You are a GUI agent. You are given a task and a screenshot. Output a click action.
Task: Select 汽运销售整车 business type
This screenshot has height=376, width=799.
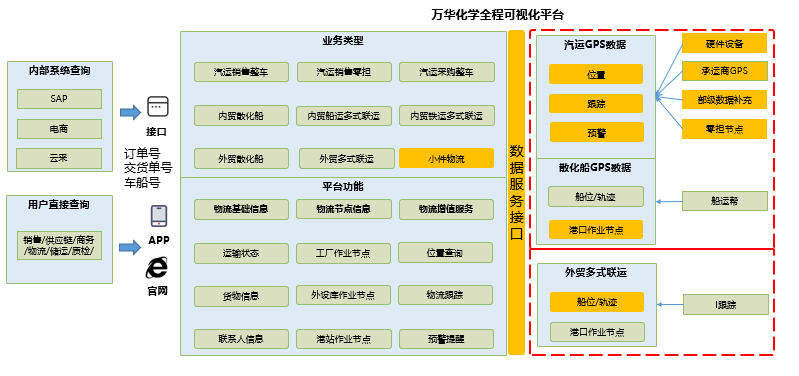point(241,72)
